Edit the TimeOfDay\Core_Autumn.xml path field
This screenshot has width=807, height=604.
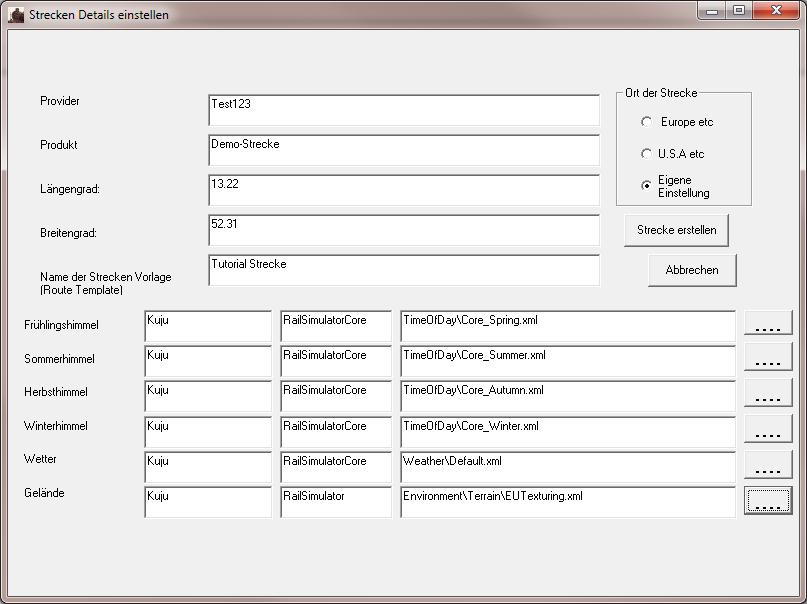(568, 396)
